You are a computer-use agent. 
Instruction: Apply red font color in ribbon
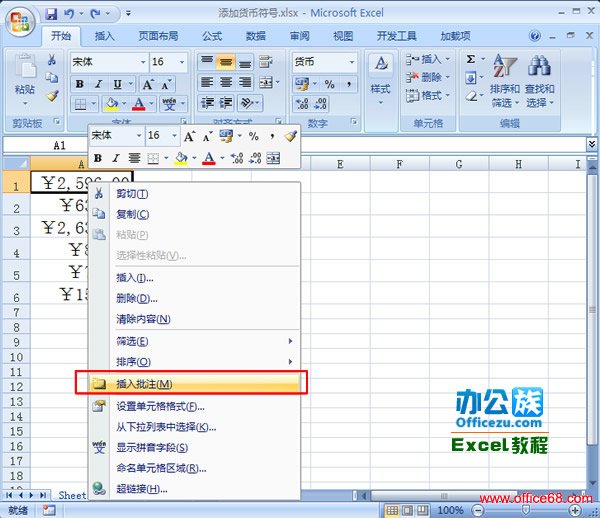pos(139,104)
